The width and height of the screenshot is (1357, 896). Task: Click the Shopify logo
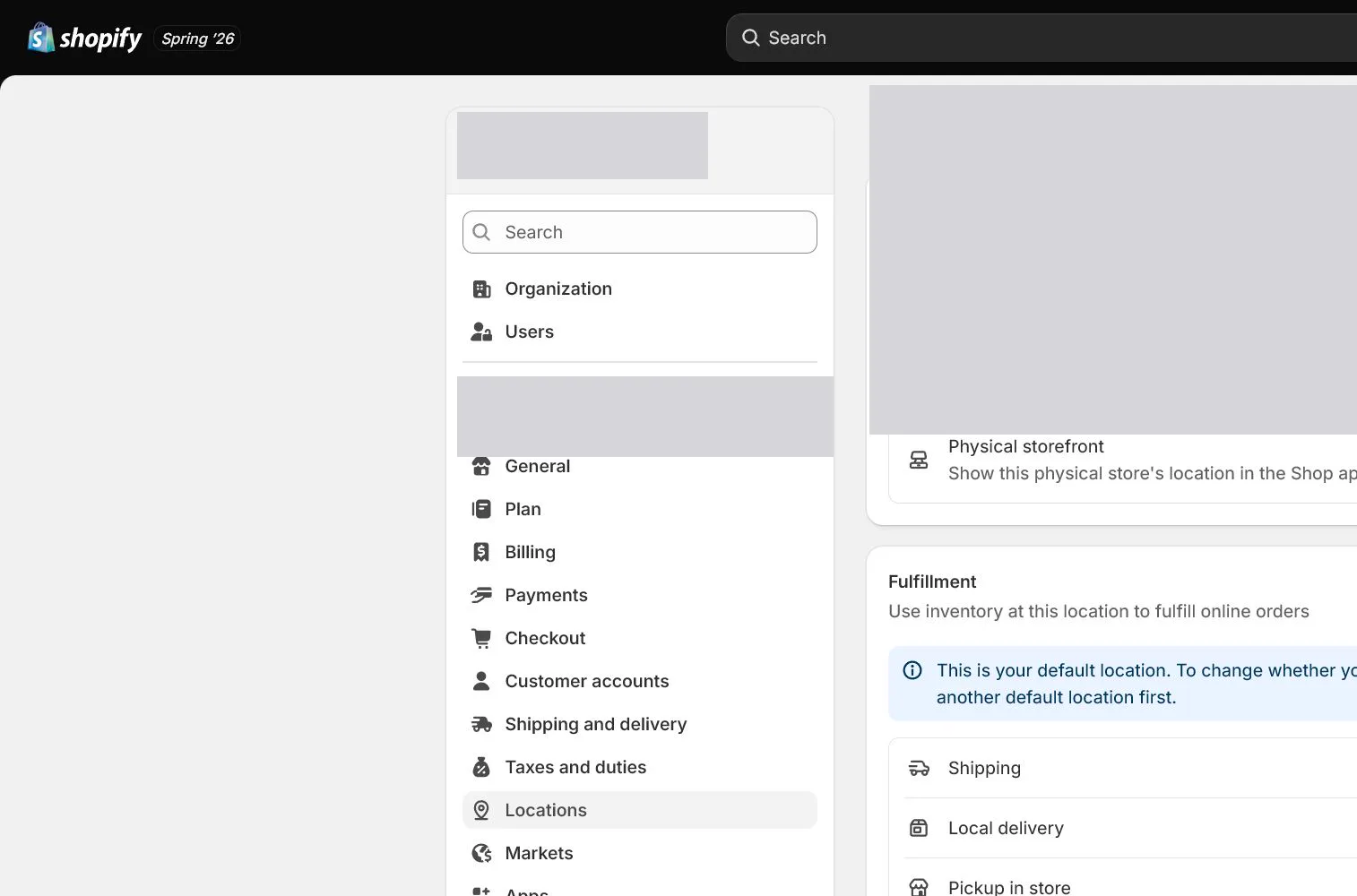pyautogui.click(x=84, y=38)
